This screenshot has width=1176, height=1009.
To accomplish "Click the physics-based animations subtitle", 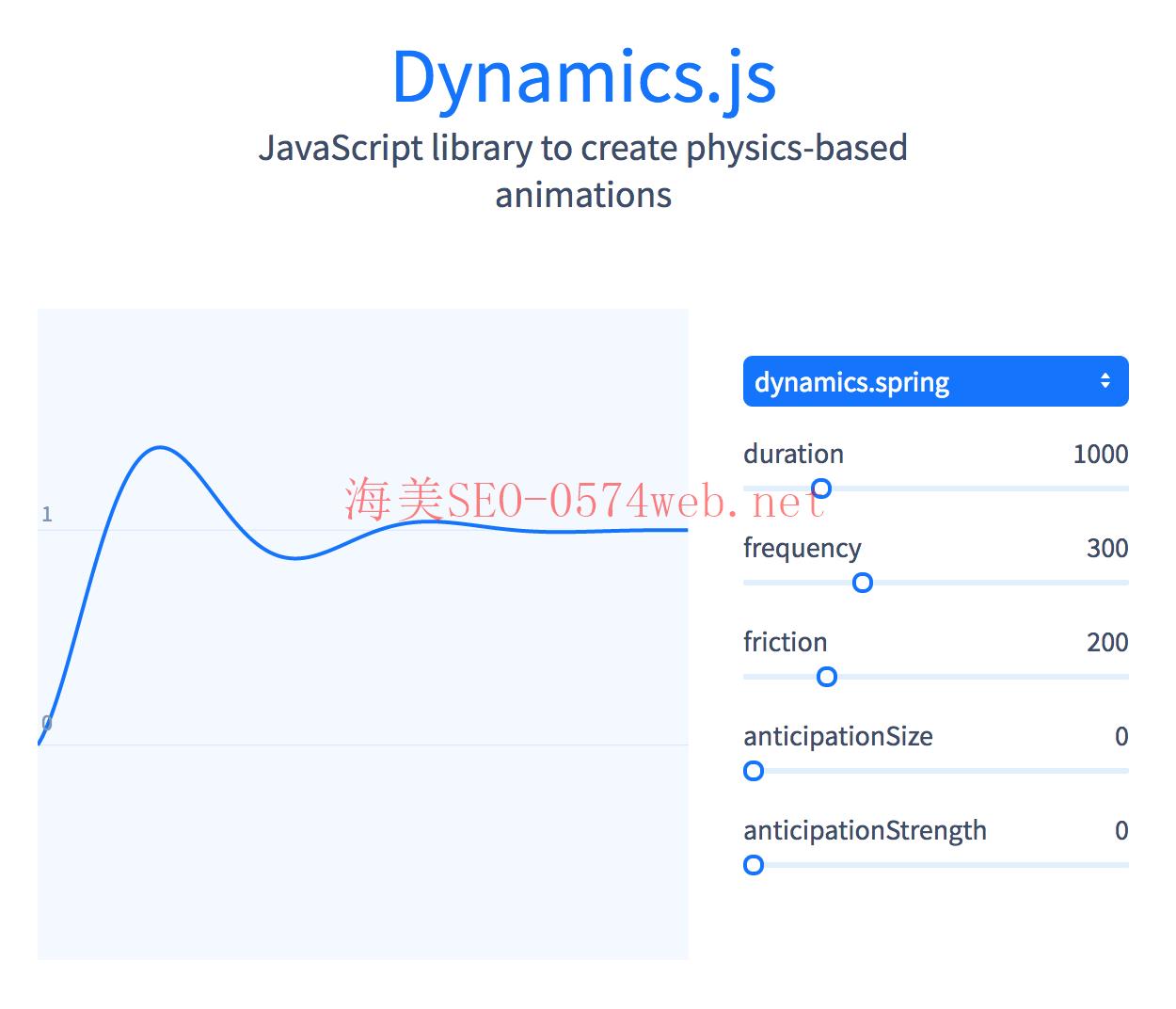I will [583, 169].
